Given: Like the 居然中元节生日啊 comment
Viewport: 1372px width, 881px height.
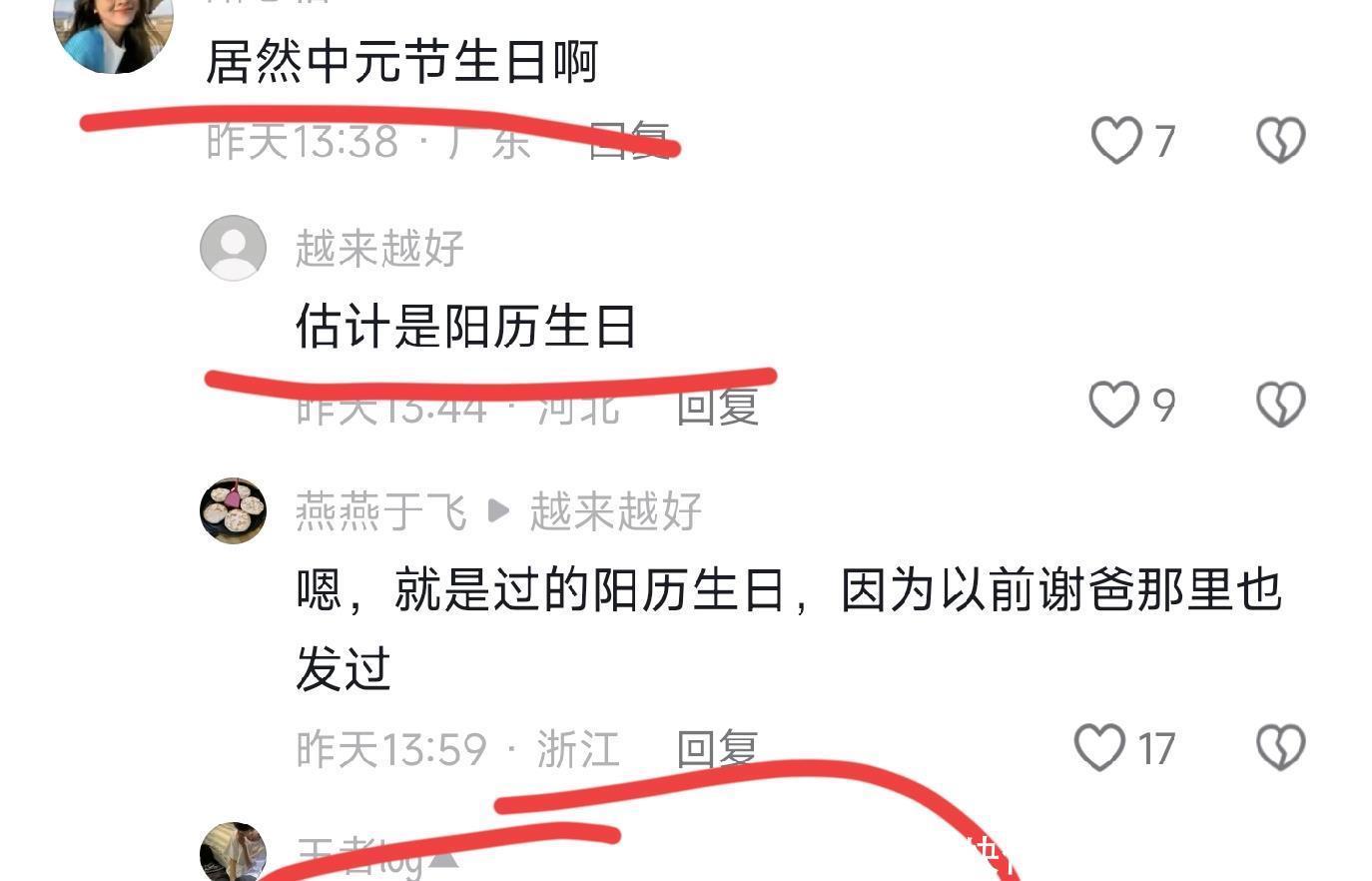Looking at the screenshot, I should (1116, 140).
